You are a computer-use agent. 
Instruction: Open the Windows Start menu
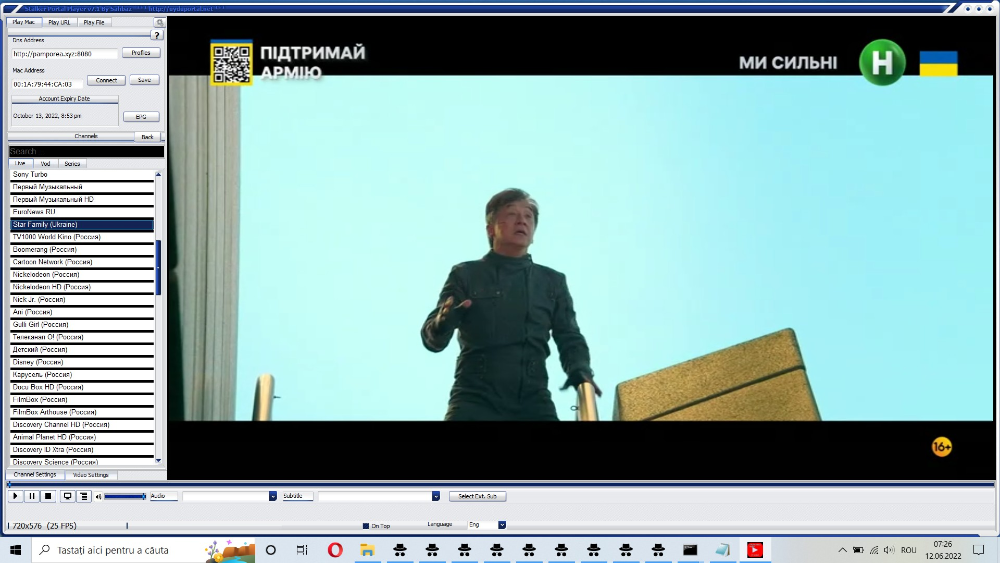(15, 550)
